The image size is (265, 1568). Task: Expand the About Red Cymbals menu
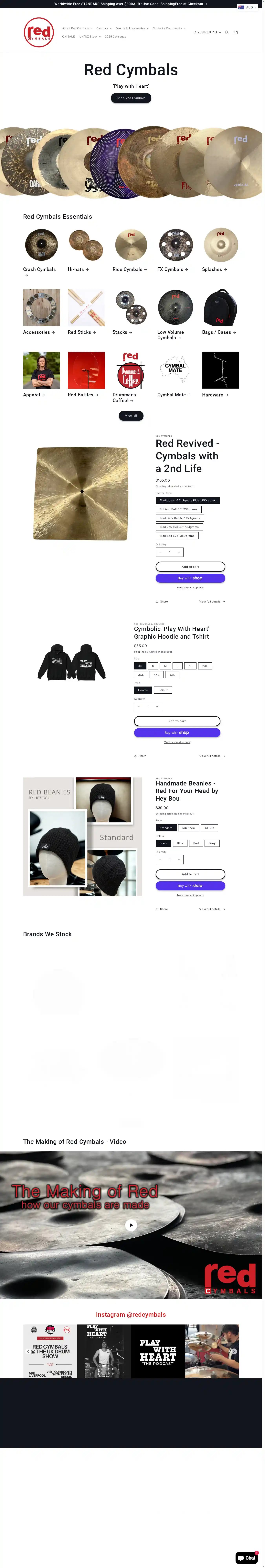pyautogui.click(x=77, y=28)
